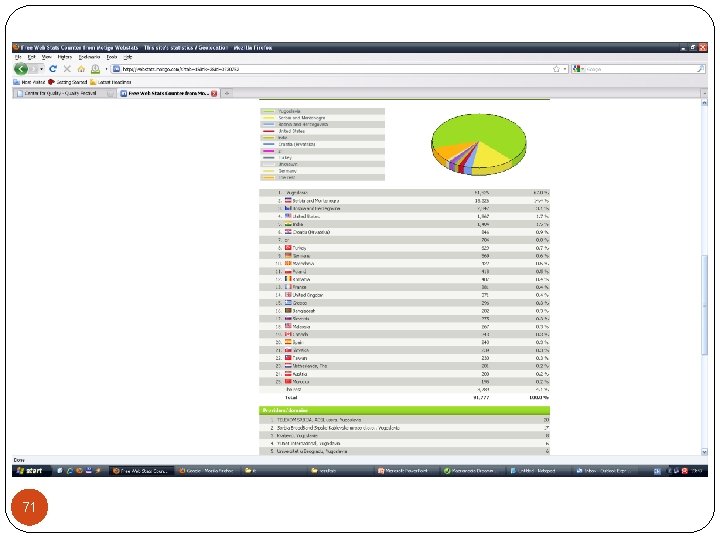The height and width of the screenshot is (540, 720).
Task: Open the History menu
Action: [x=65, y=57]
